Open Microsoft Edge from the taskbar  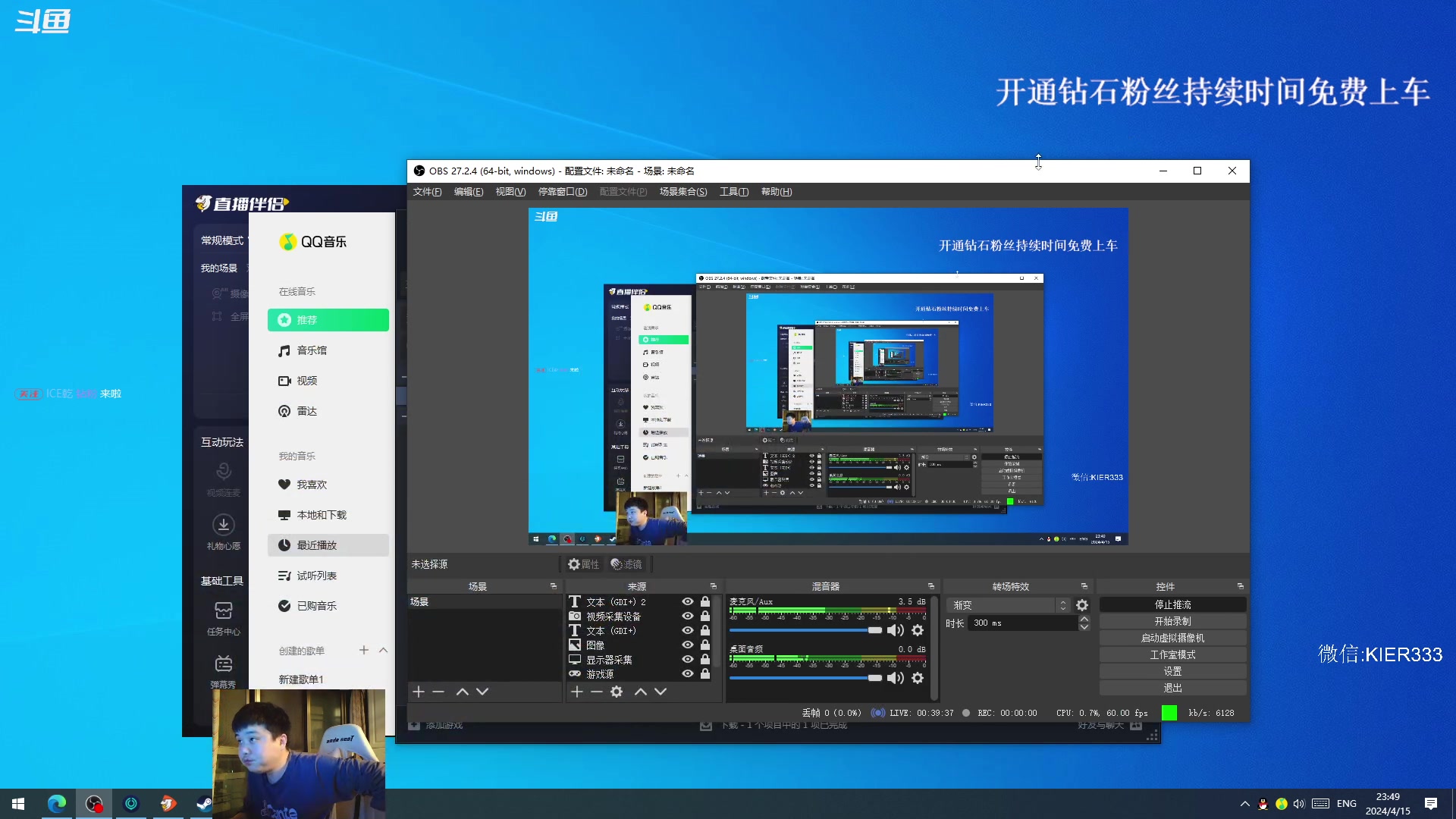57,804
